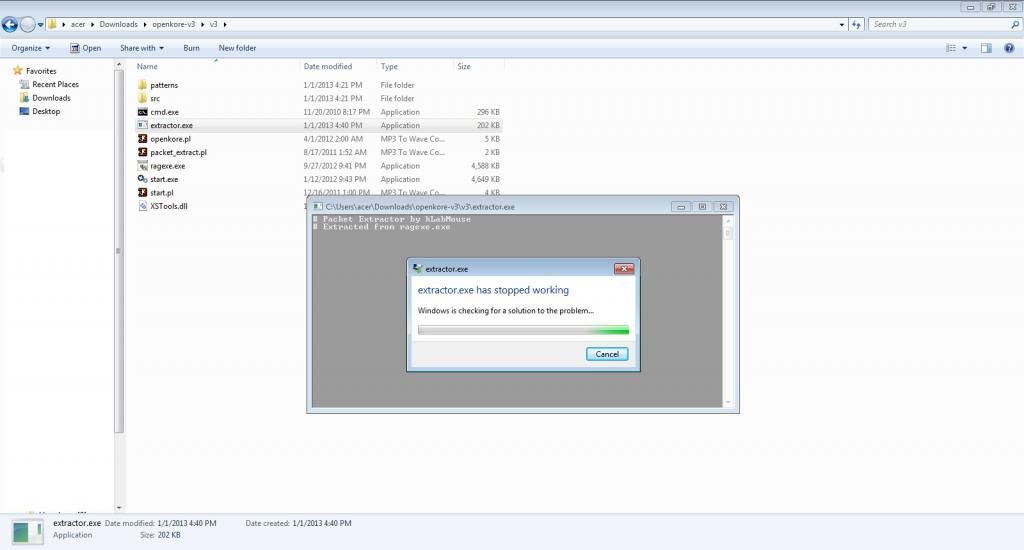Click '4,588 KB' size of ragexe.exe
Image resolution: width=1024 pixels, height=550 pixels.
[x=485, y=166]
